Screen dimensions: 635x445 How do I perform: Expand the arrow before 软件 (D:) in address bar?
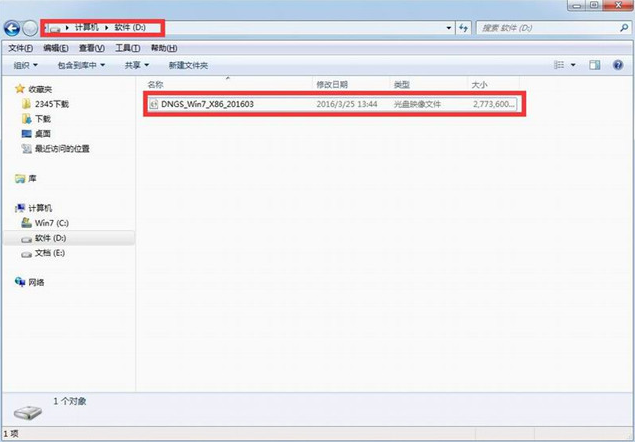(107, 28)
